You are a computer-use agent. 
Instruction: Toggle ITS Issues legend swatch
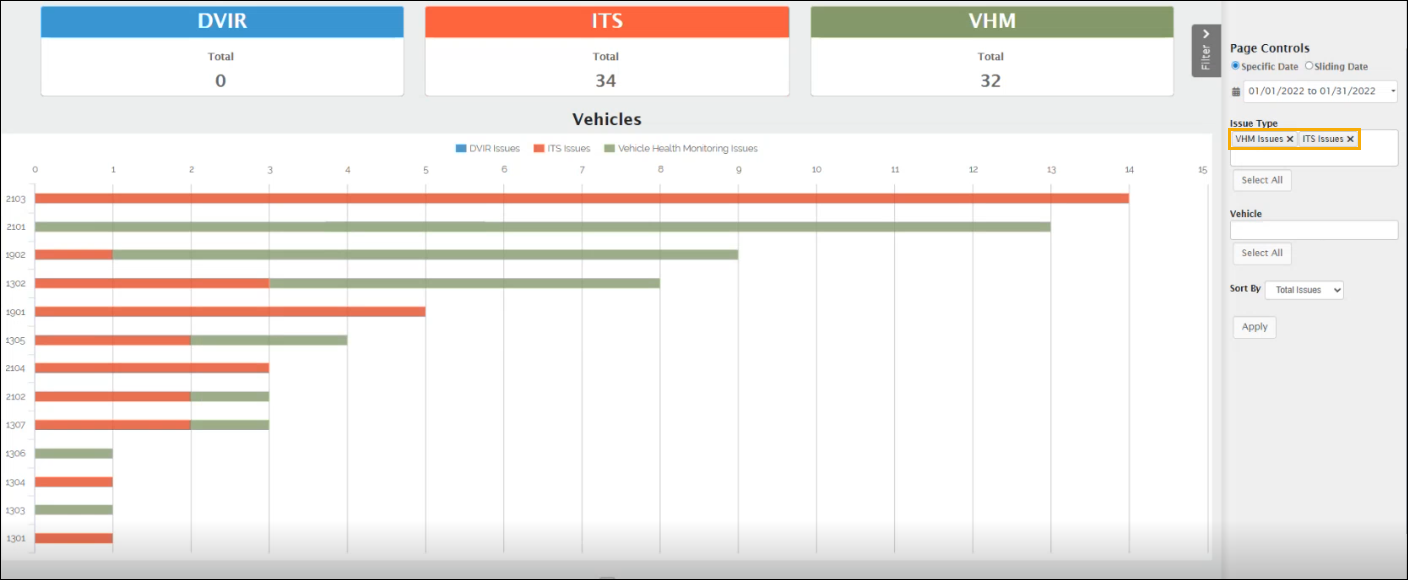(x=538, y=148)
